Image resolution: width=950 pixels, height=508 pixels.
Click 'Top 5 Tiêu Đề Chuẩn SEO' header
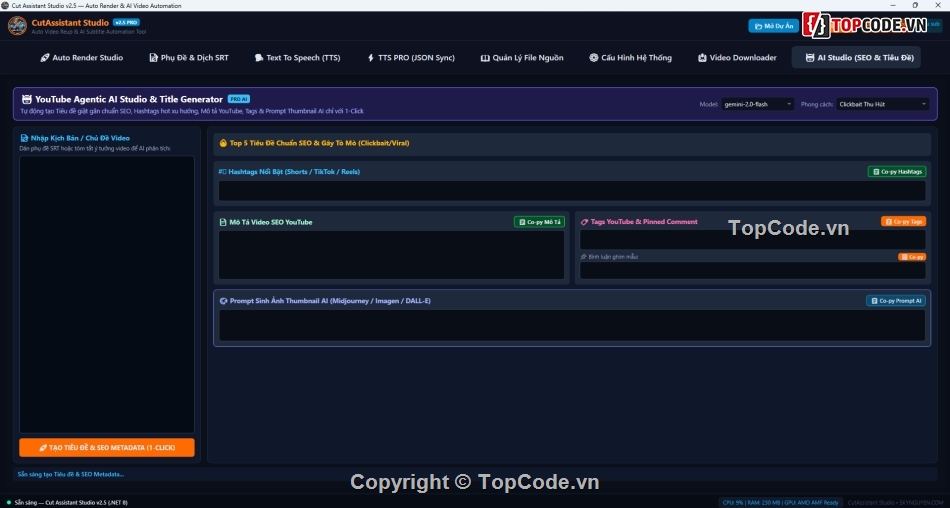tap(319, 143)
